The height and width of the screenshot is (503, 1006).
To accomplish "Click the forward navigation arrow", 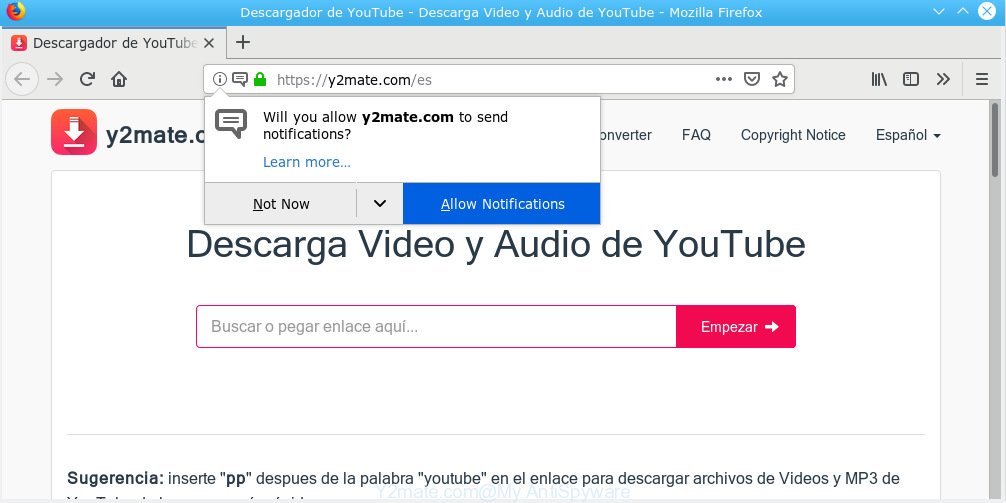I will pyautogui.click(x=55, y=79).
